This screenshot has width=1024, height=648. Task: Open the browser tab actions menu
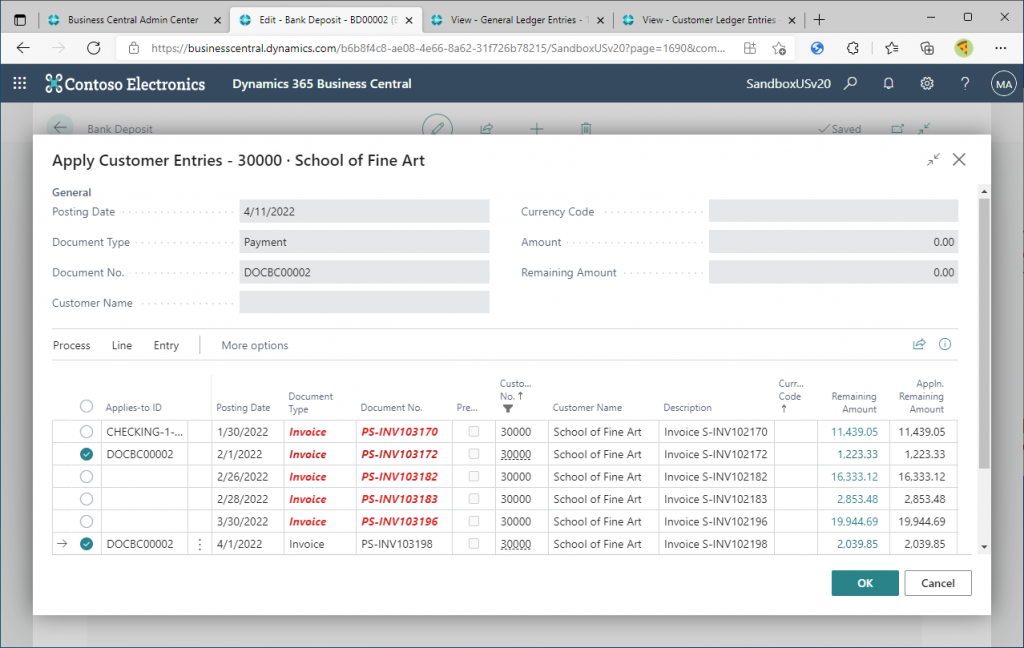pyautogui.click(x=20, y=20)
